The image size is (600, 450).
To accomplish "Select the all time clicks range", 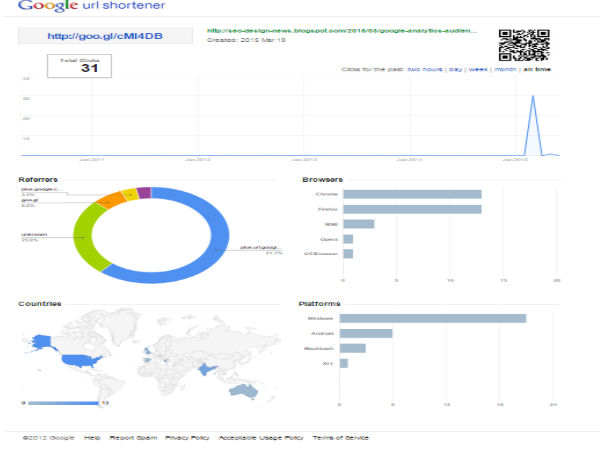I will pyautogui.click(x=537, y=69).
